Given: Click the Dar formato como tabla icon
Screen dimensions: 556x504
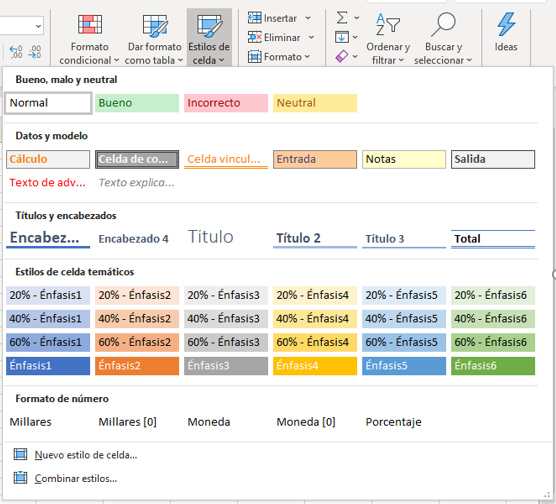Looking at the screenshot, I should 155,26.
